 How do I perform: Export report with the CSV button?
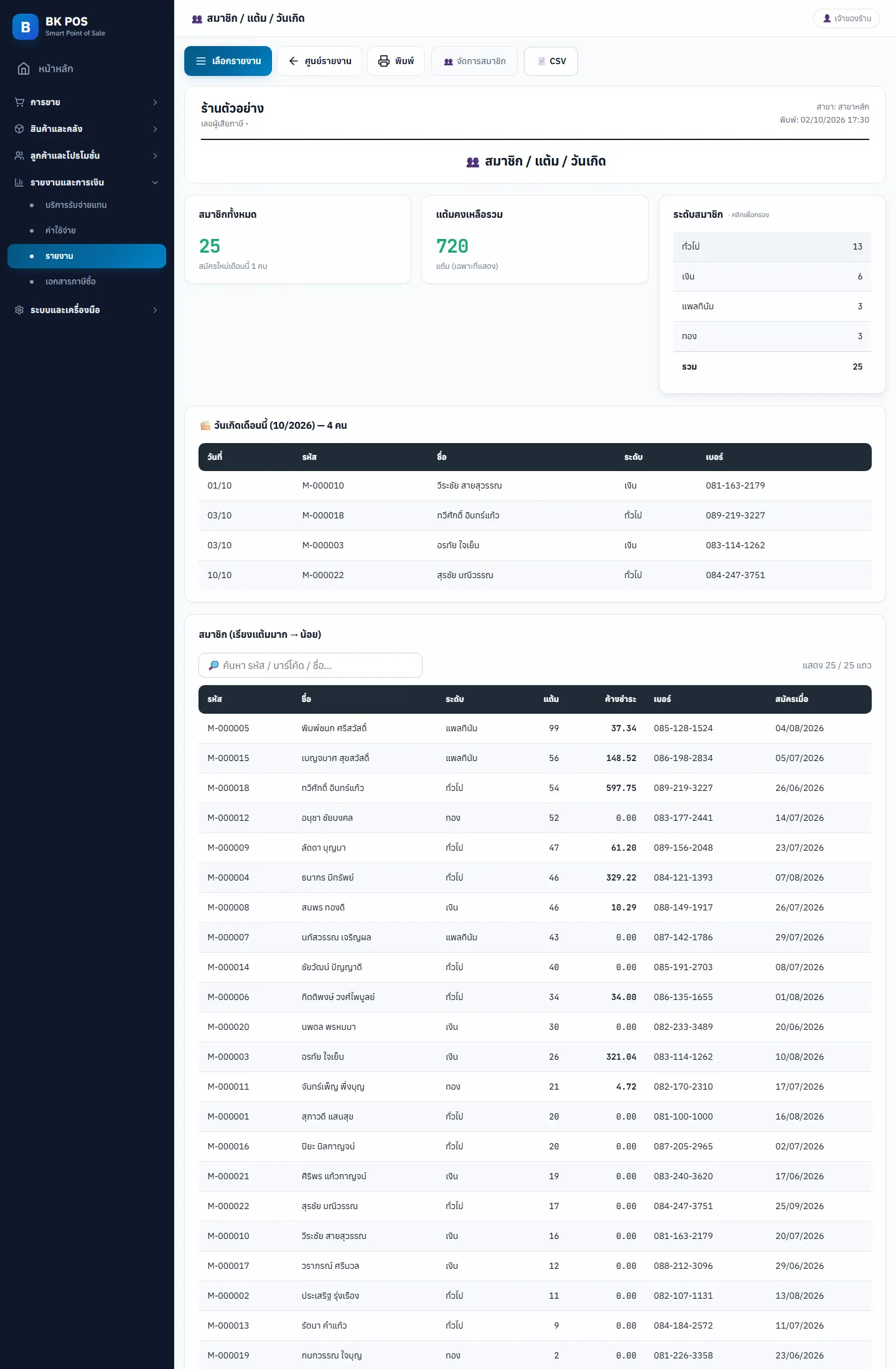[551, 61]
